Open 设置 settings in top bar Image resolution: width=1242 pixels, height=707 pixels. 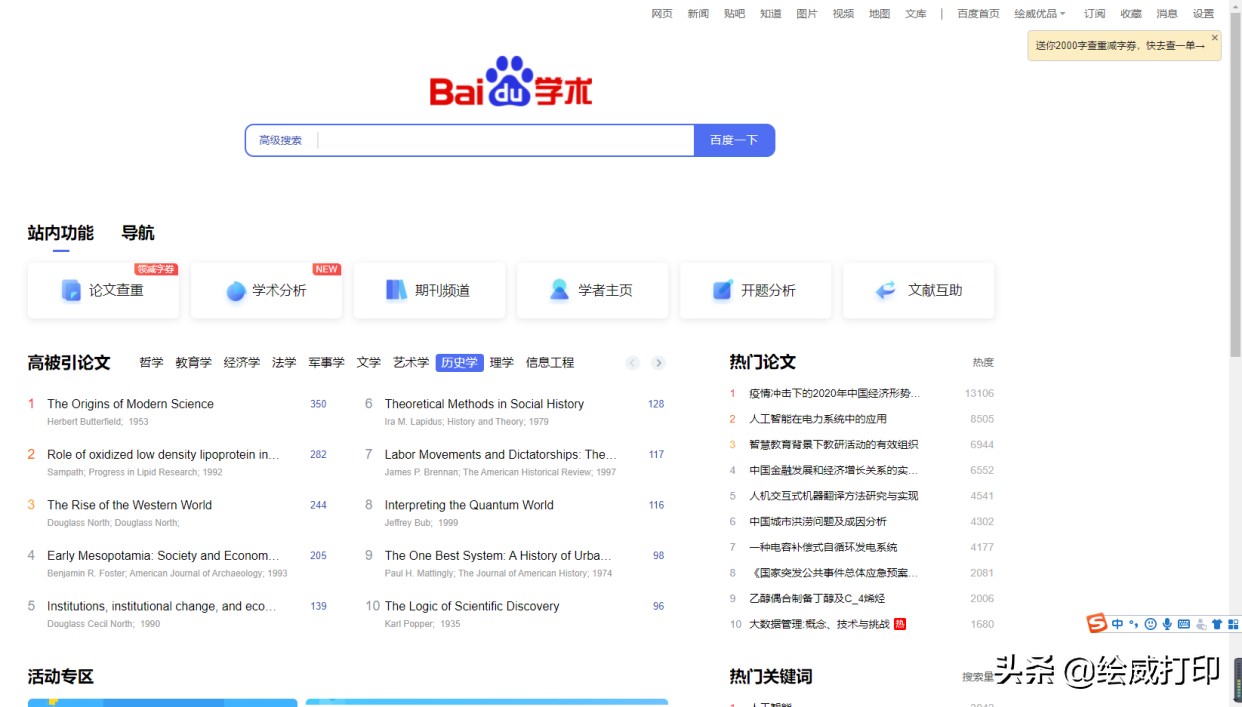tap(1203, 14)
